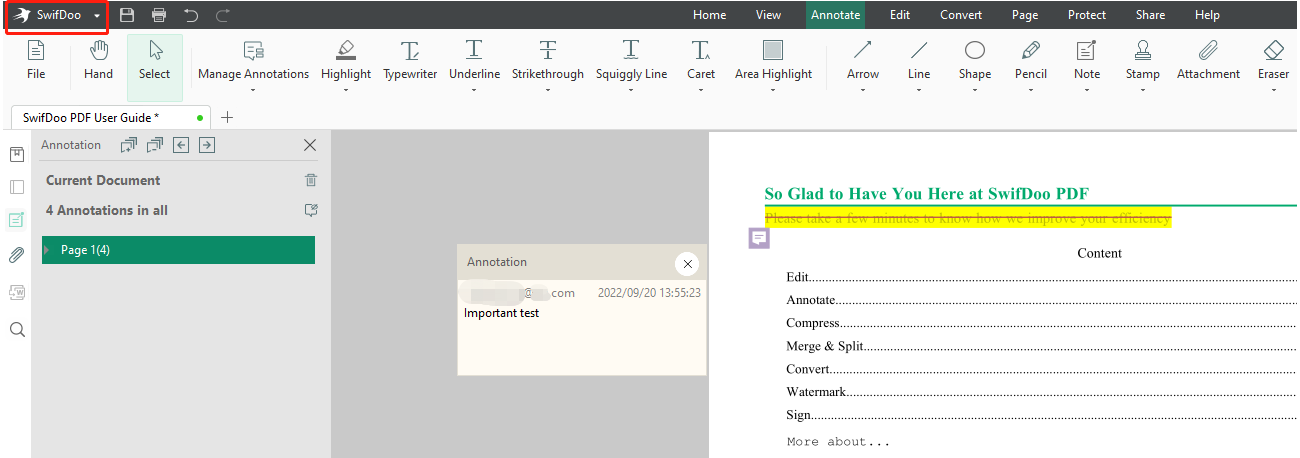Open the Share tab
Image resolution: width=1300 pixels, height=458 pixels.
(x=1150, y=15)
